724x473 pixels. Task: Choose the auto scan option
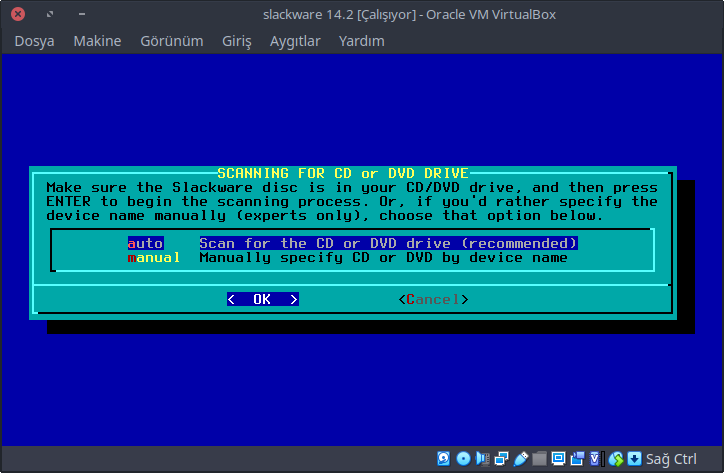[145, 243]
